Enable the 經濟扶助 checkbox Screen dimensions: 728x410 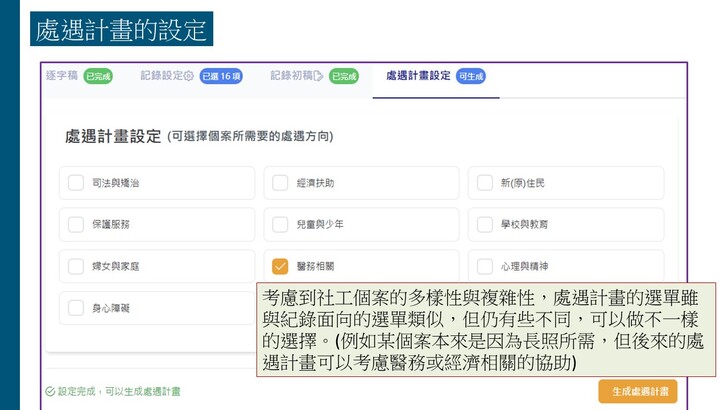[280, 183]
